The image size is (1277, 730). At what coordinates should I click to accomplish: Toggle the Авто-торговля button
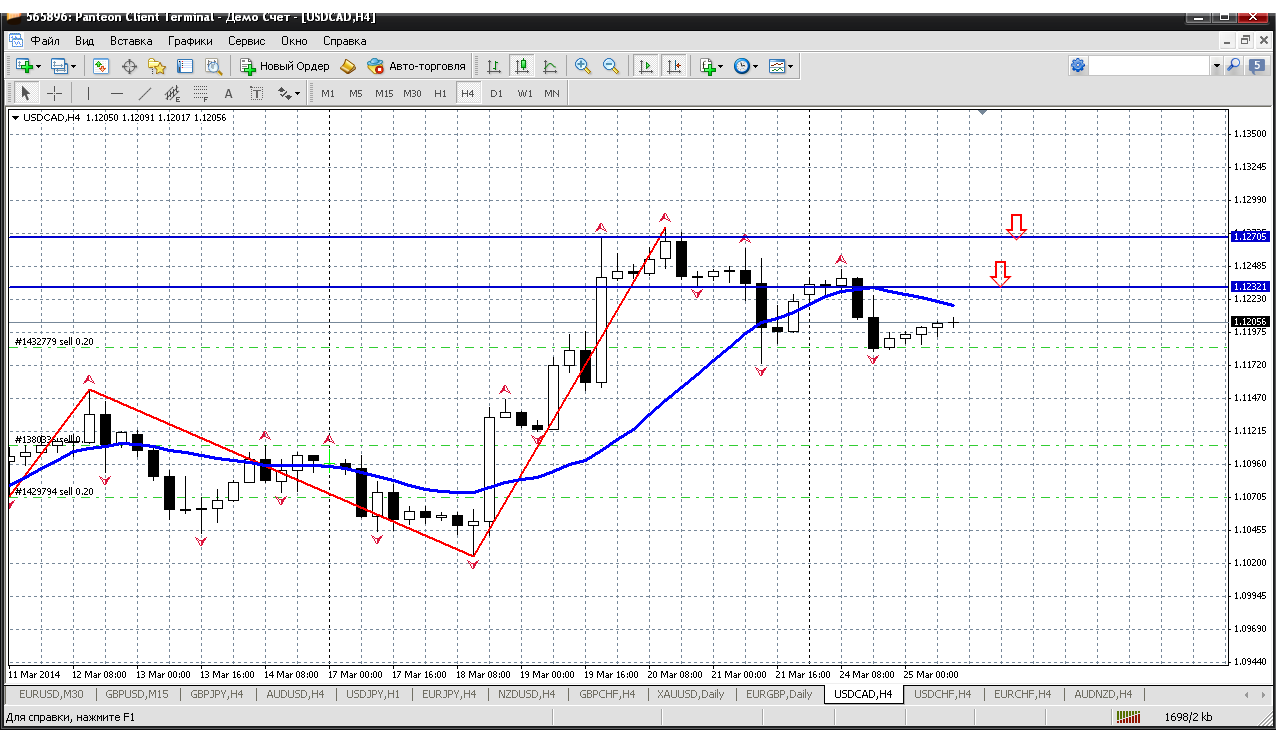417,66
